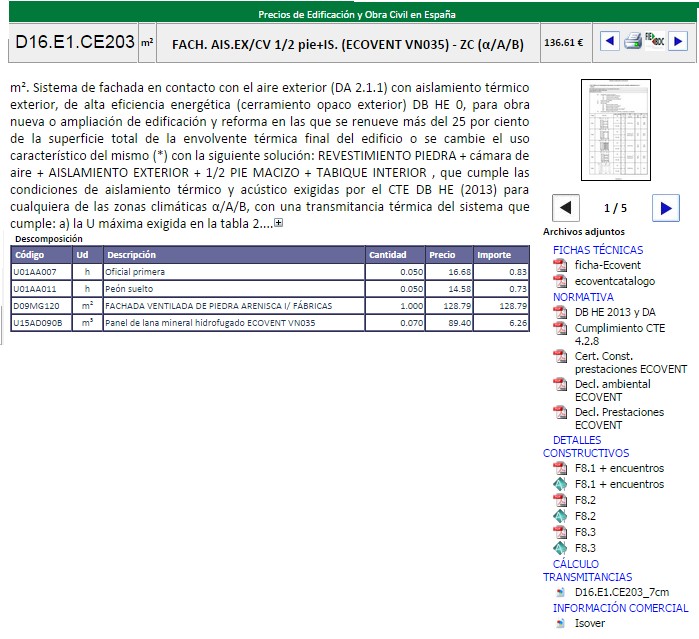This screenshot has height=639, width=699.
Task: Export item using FIEBDC icon
Action: coord(654,41)
